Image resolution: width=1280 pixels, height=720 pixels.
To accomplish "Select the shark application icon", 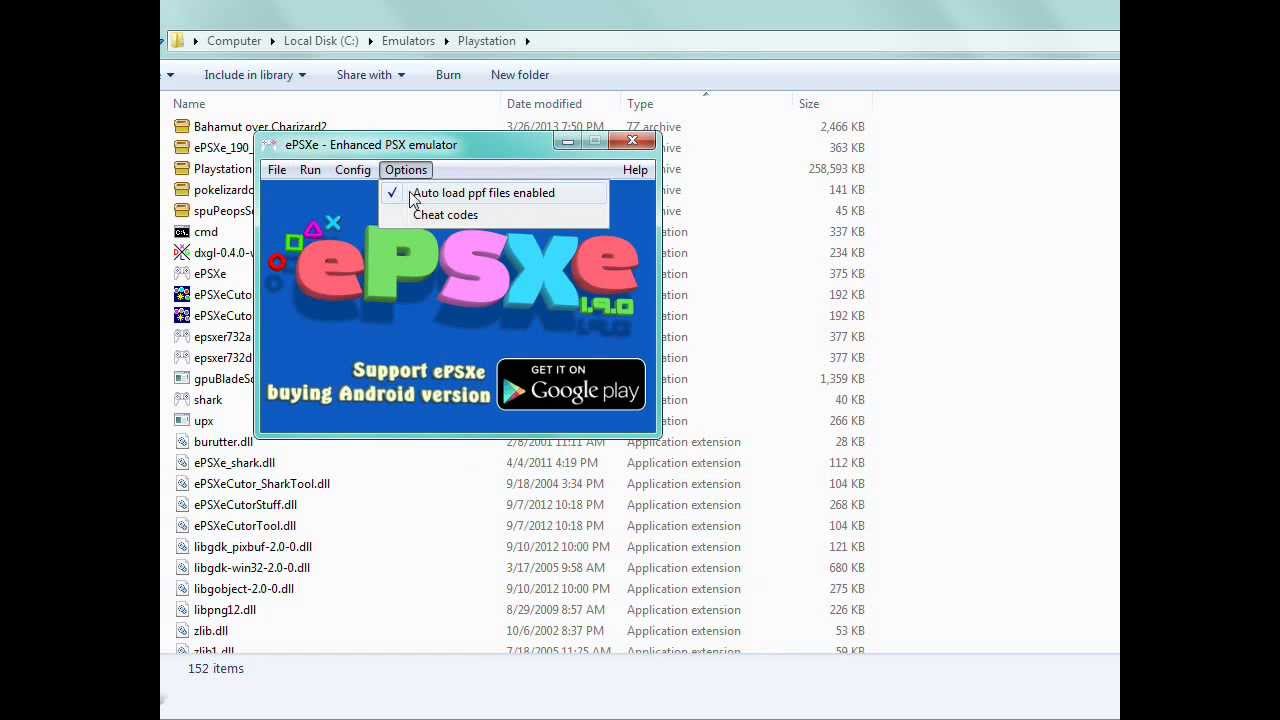I will click(x=181, y=400).
